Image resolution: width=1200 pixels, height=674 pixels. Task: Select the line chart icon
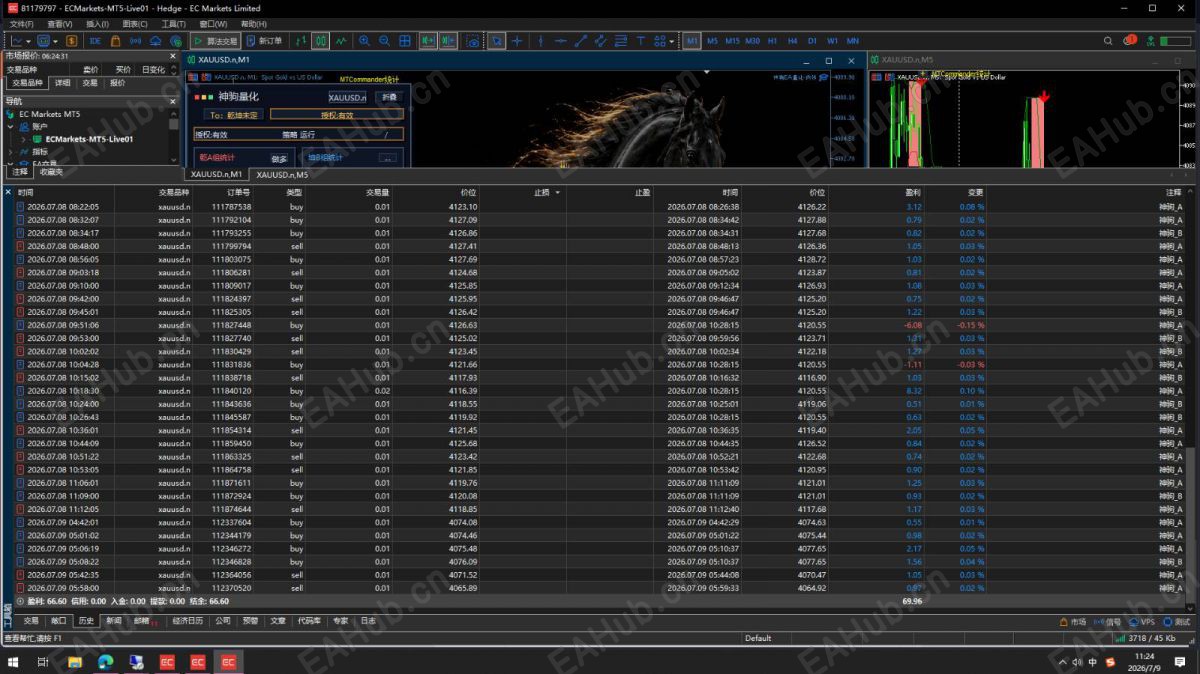click(341, 41)
